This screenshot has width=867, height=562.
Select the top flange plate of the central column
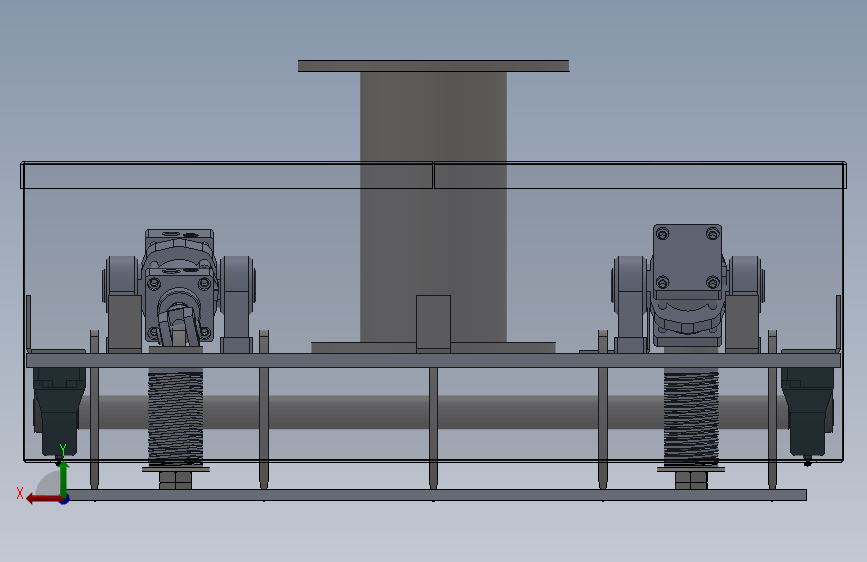click(434, 66)
